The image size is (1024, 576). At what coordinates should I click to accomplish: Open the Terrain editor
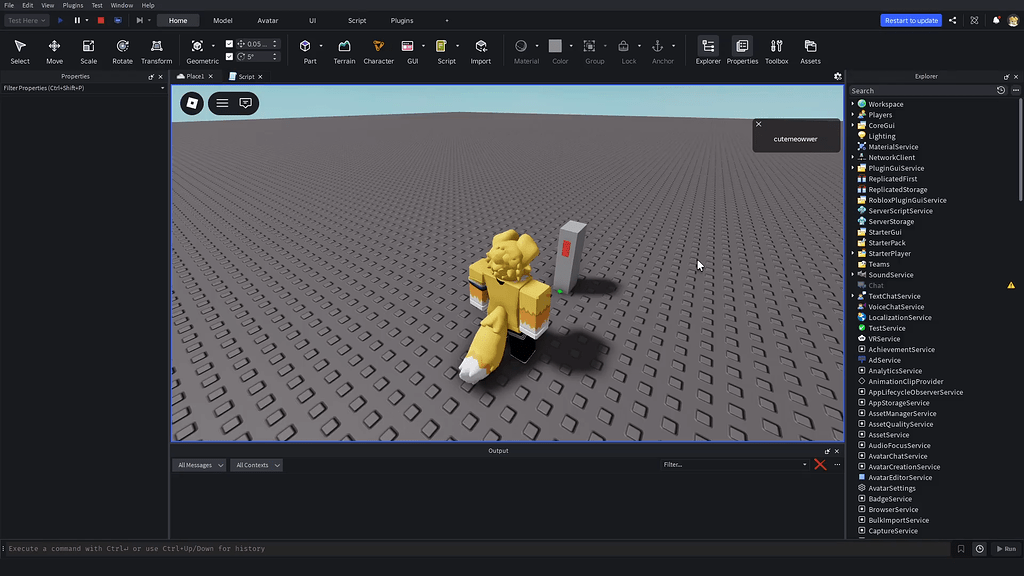tap(344, 52)
